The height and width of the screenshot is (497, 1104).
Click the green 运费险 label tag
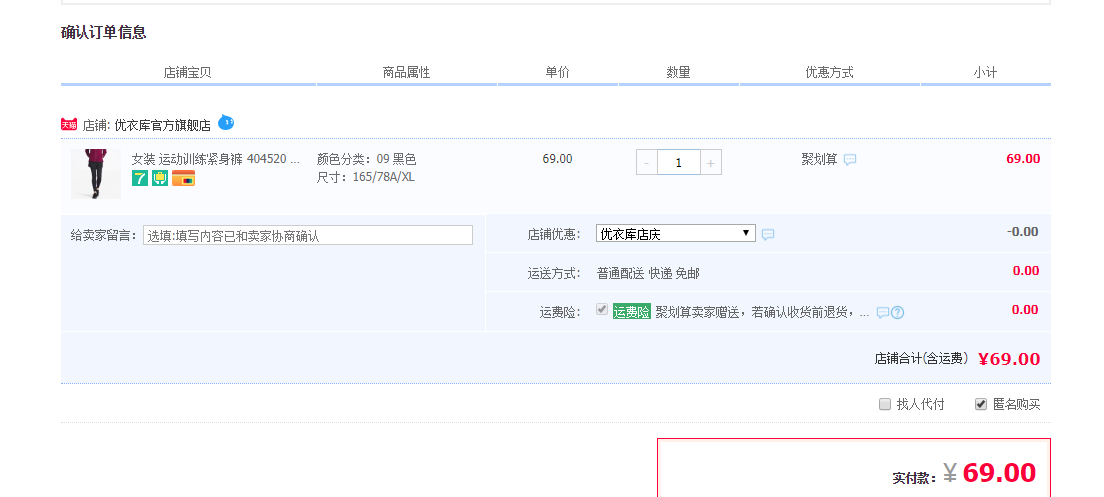pos(632,312)
